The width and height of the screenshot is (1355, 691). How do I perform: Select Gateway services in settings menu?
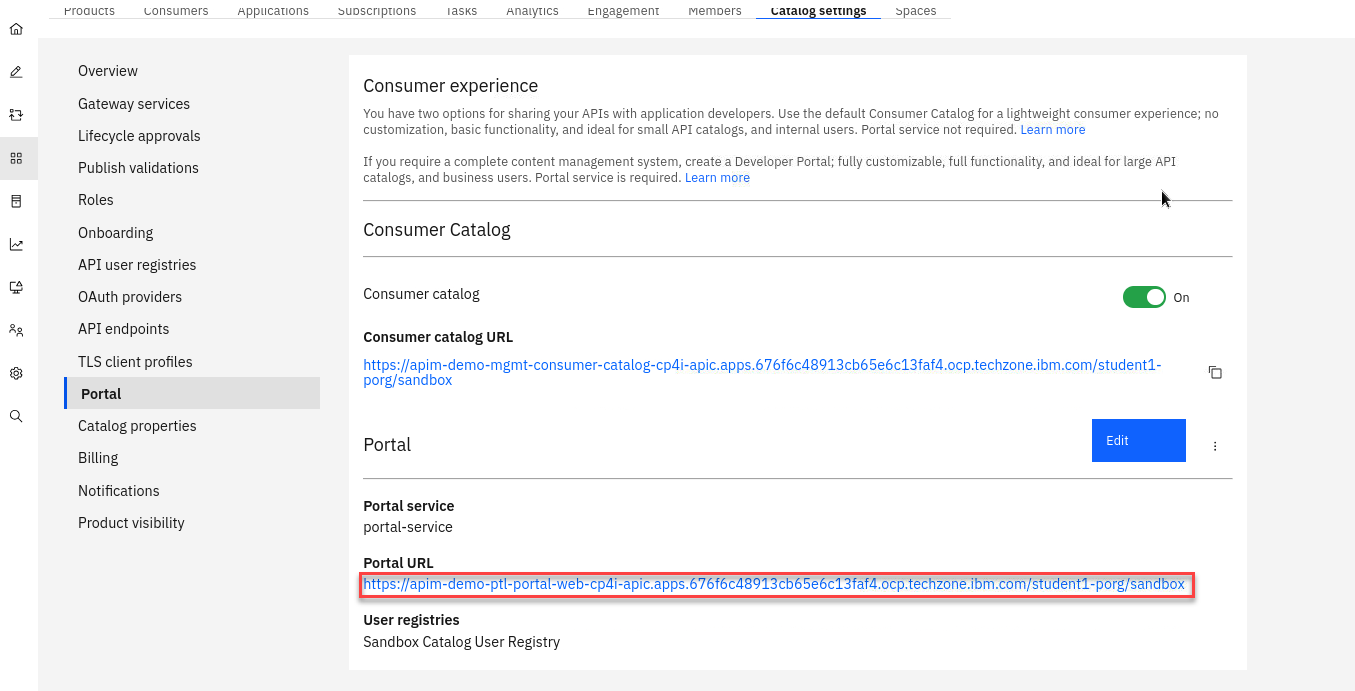pyautogui.click(x=134, y=104)
